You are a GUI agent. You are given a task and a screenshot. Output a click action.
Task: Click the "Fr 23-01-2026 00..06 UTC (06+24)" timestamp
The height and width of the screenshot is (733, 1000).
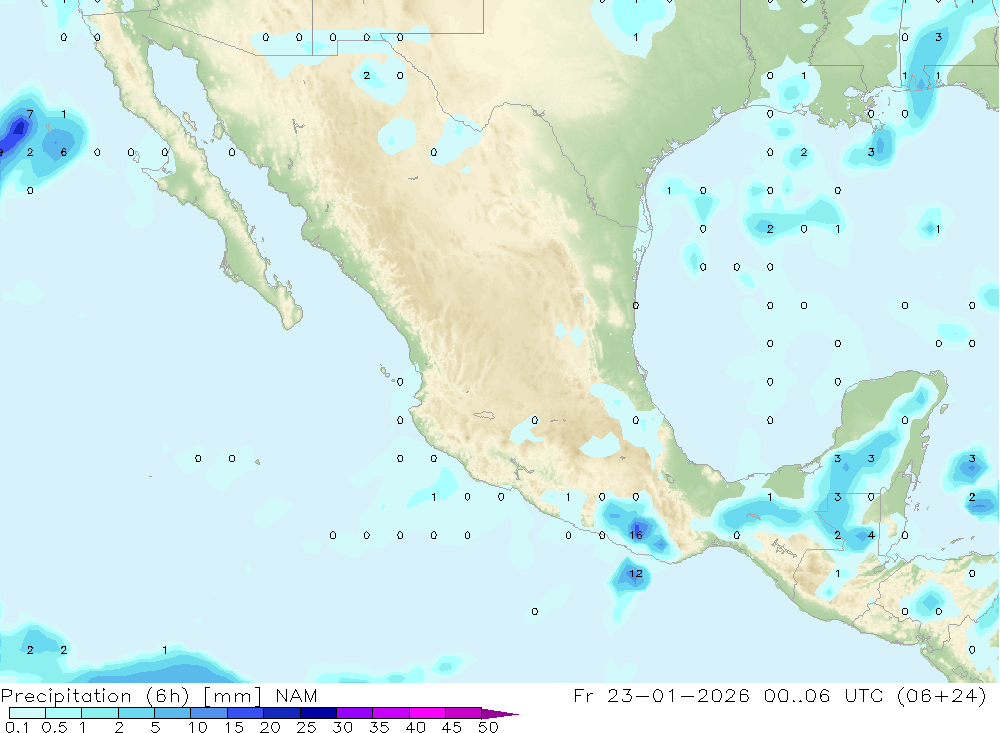[x=779, y=696]
